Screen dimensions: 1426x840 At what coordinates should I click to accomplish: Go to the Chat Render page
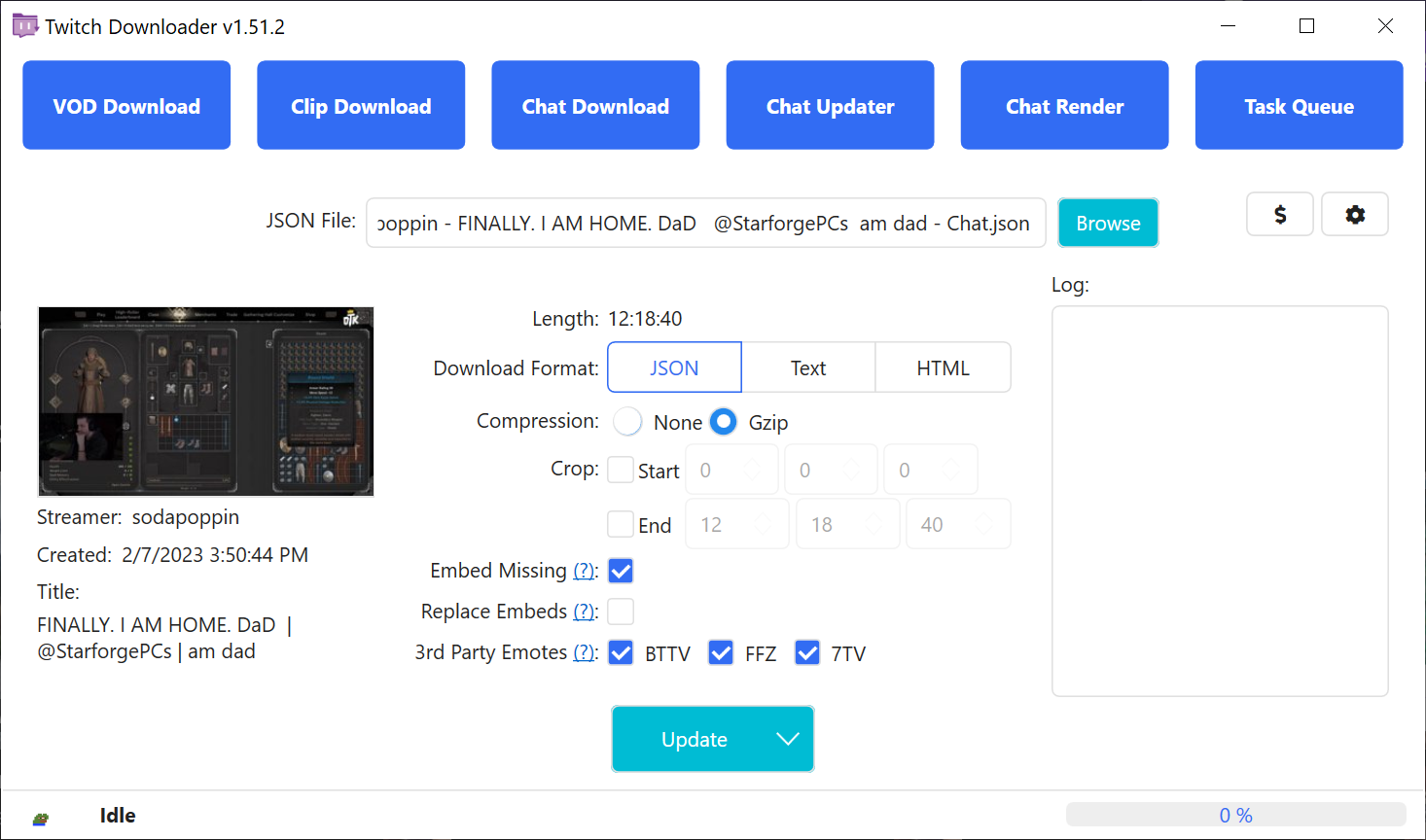point(1064,105)
